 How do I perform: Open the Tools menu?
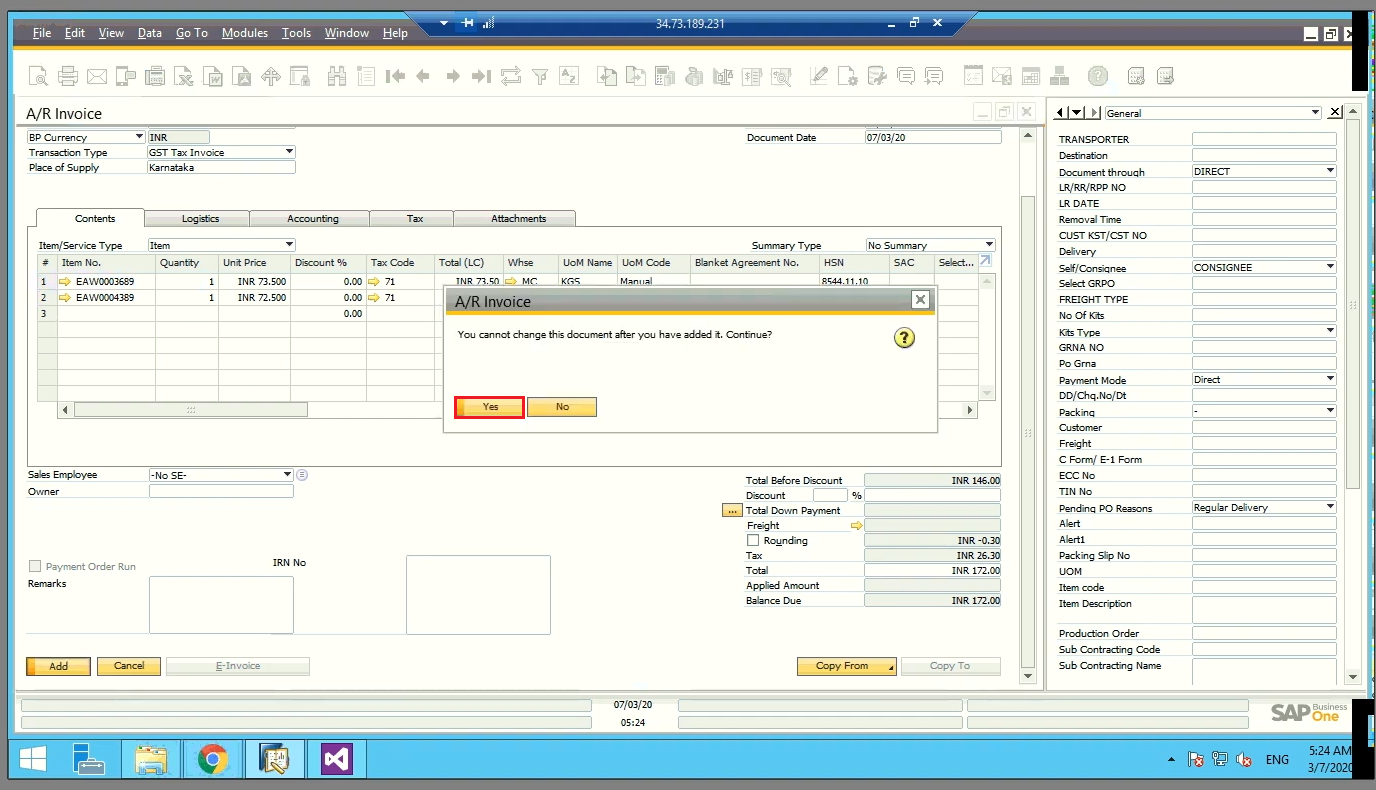point(296,33)
